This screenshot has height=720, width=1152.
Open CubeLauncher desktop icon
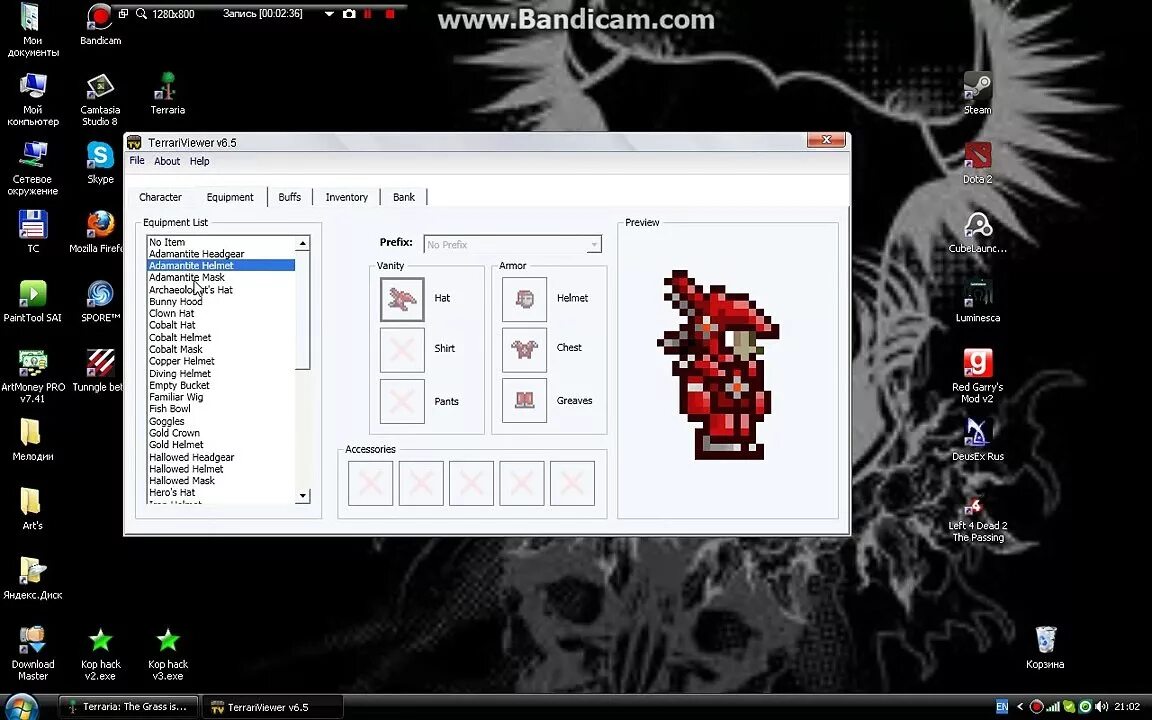(977, 232)
